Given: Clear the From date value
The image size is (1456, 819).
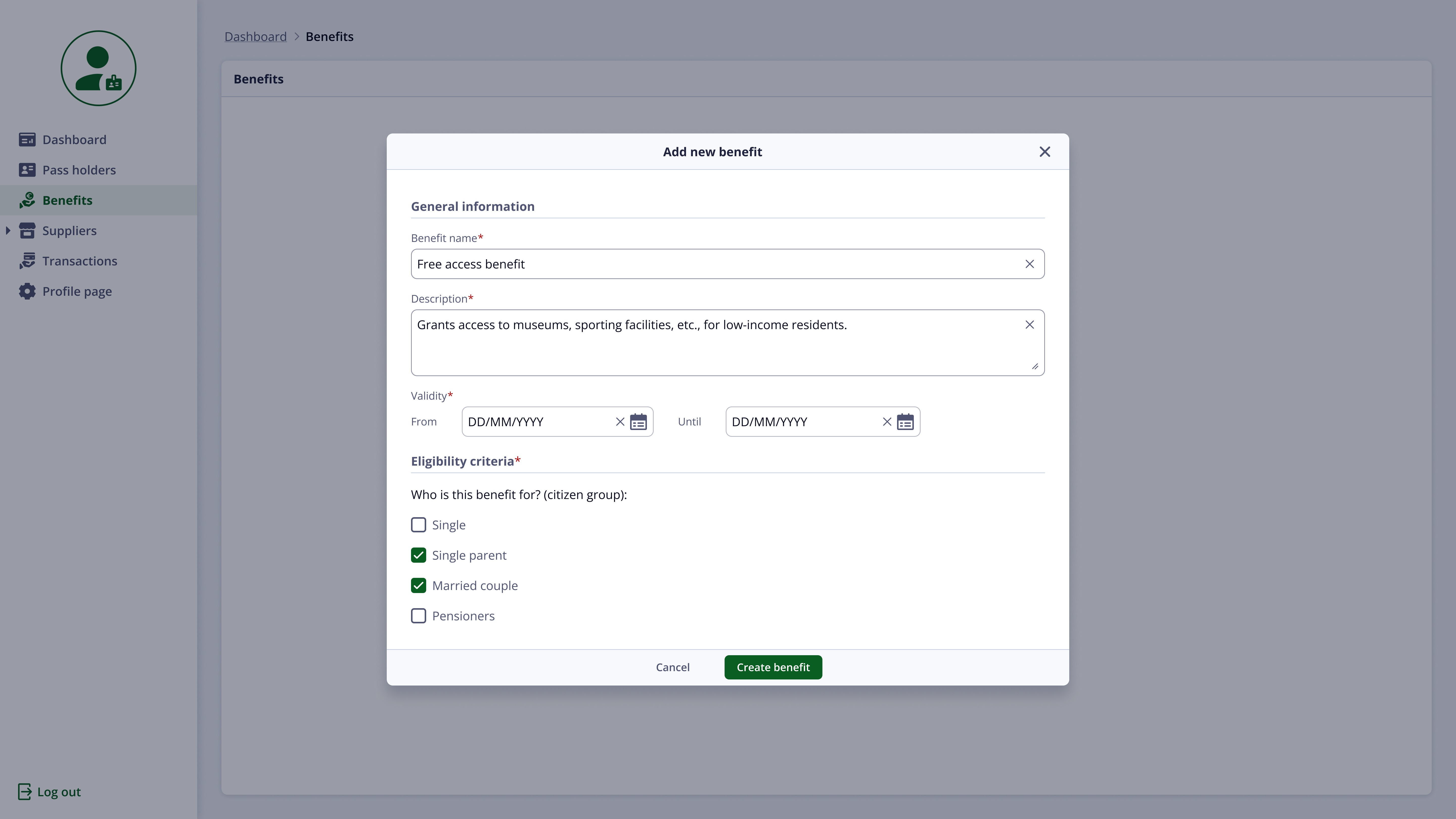Looking at the screenshot, I should [x=620, y=422].
